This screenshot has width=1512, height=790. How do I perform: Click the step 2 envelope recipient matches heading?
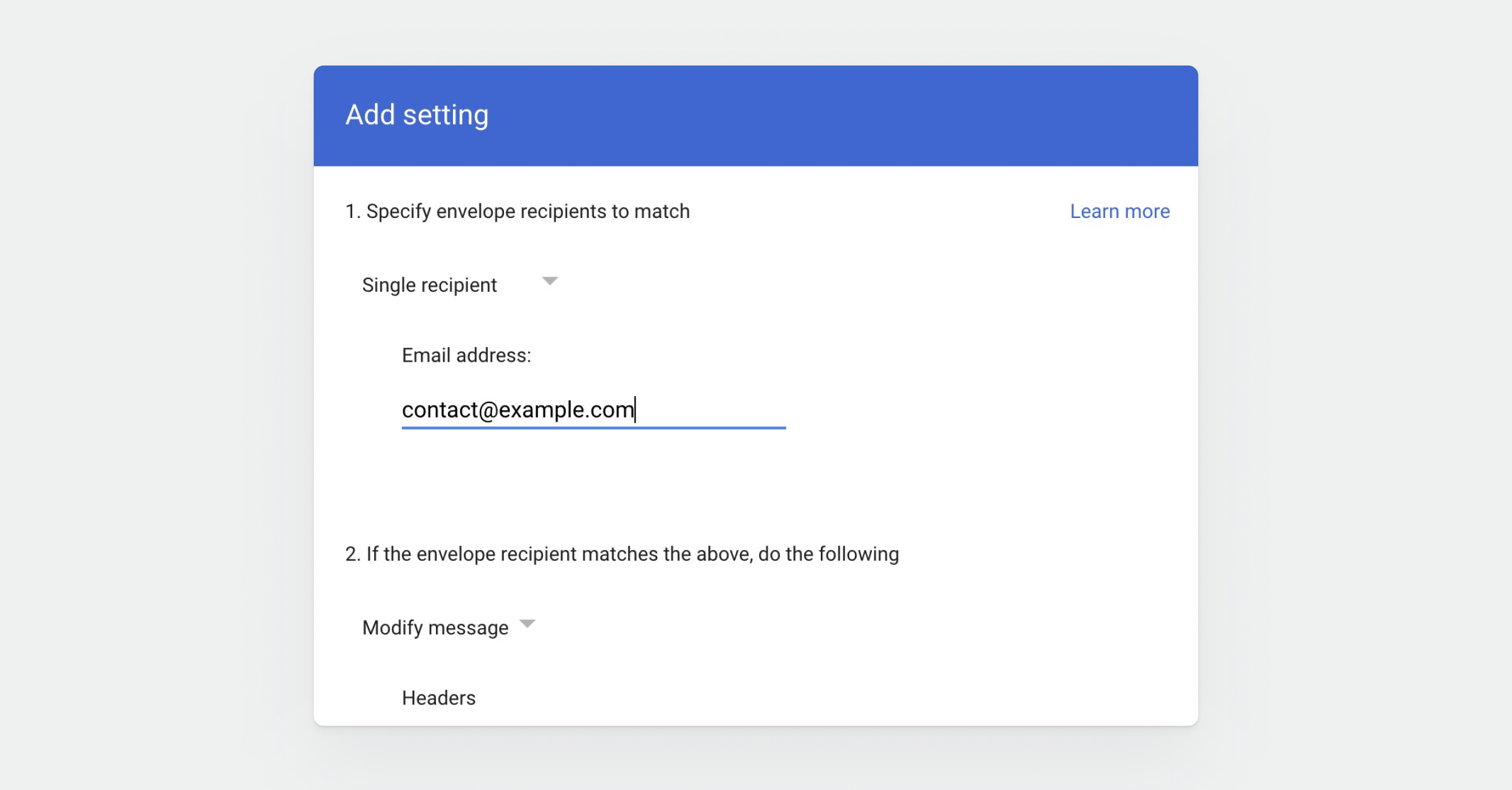622,554
